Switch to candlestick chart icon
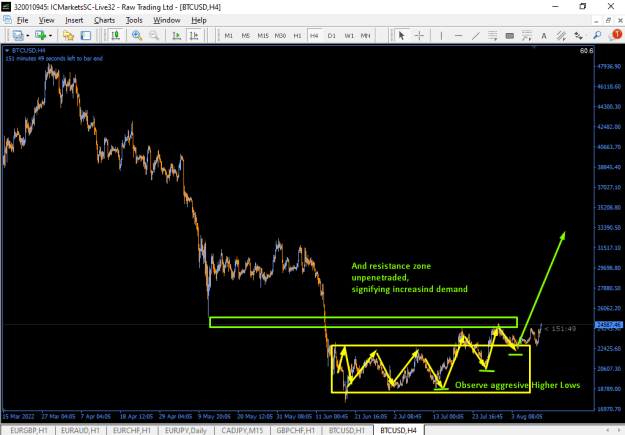625x435 pixels. (116, 35)
